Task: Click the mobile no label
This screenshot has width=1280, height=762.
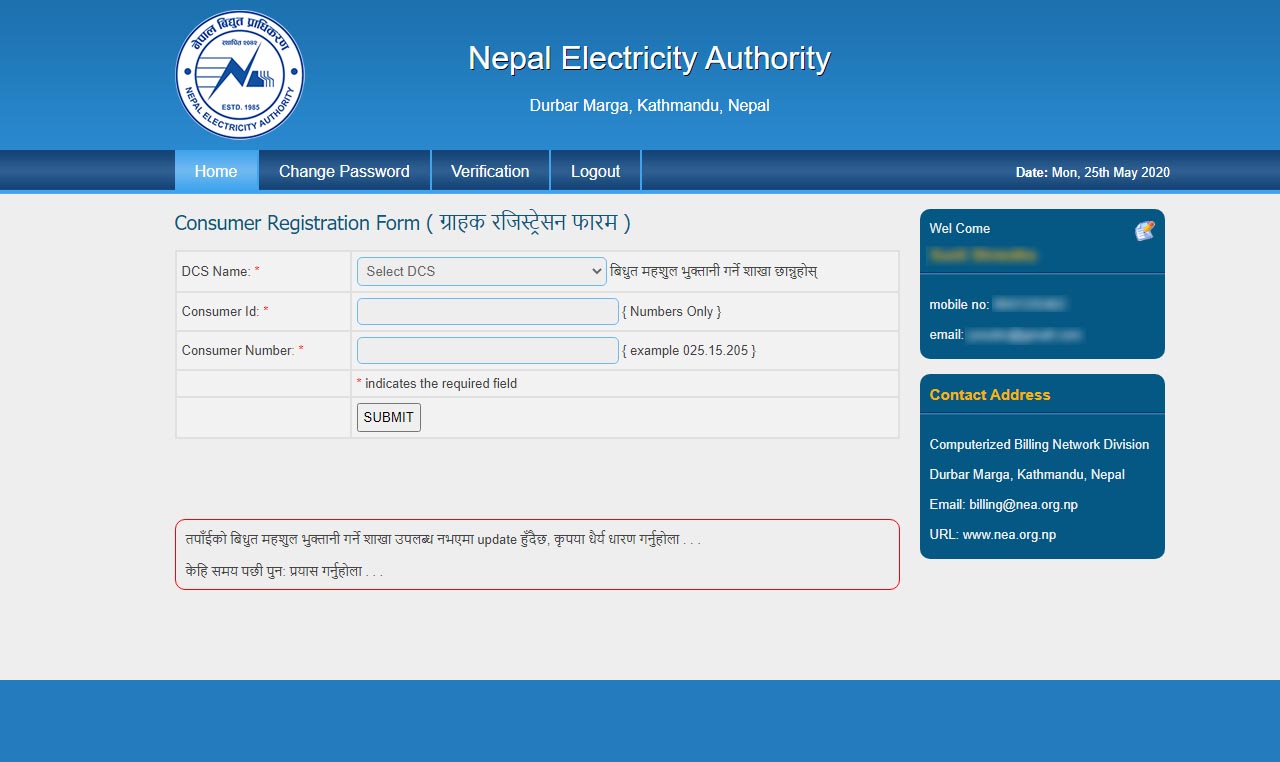Action: (x=960, y=304)
